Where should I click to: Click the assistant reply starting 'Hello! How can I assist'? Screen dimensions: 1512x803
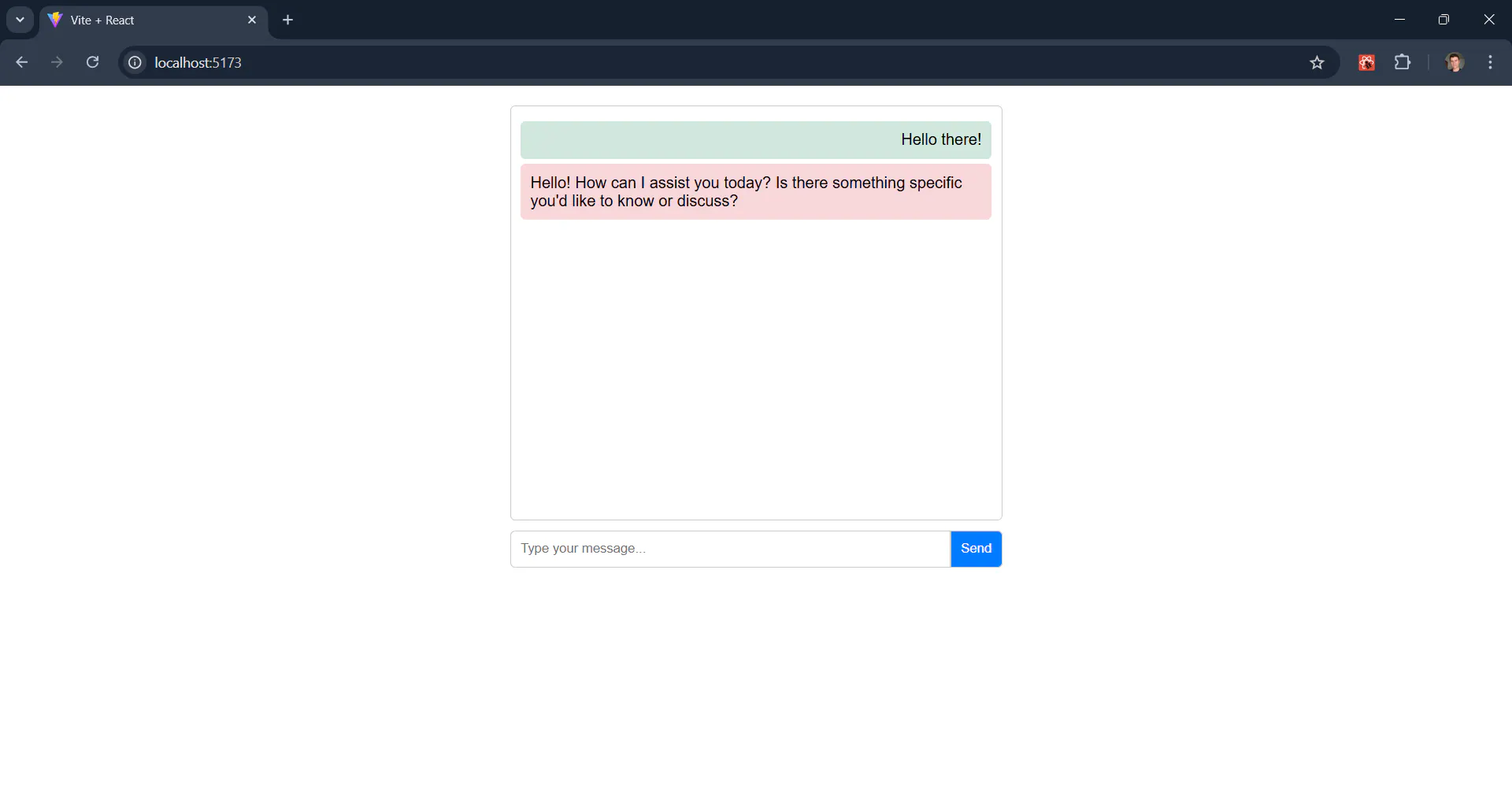(x=755, y=192)
